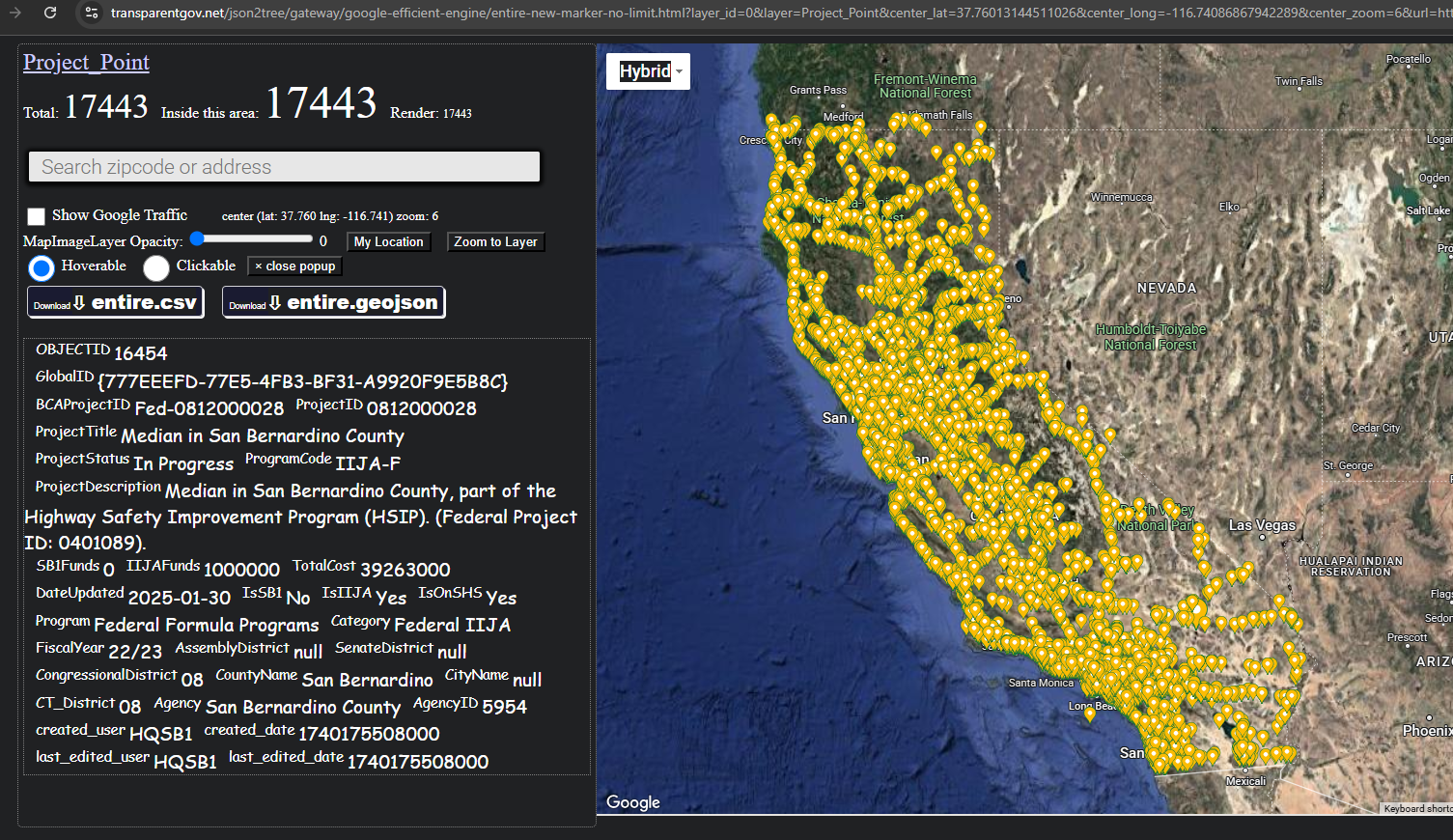Click the close popup button
The image size is (1453, 840).
[x=295, y=266]
